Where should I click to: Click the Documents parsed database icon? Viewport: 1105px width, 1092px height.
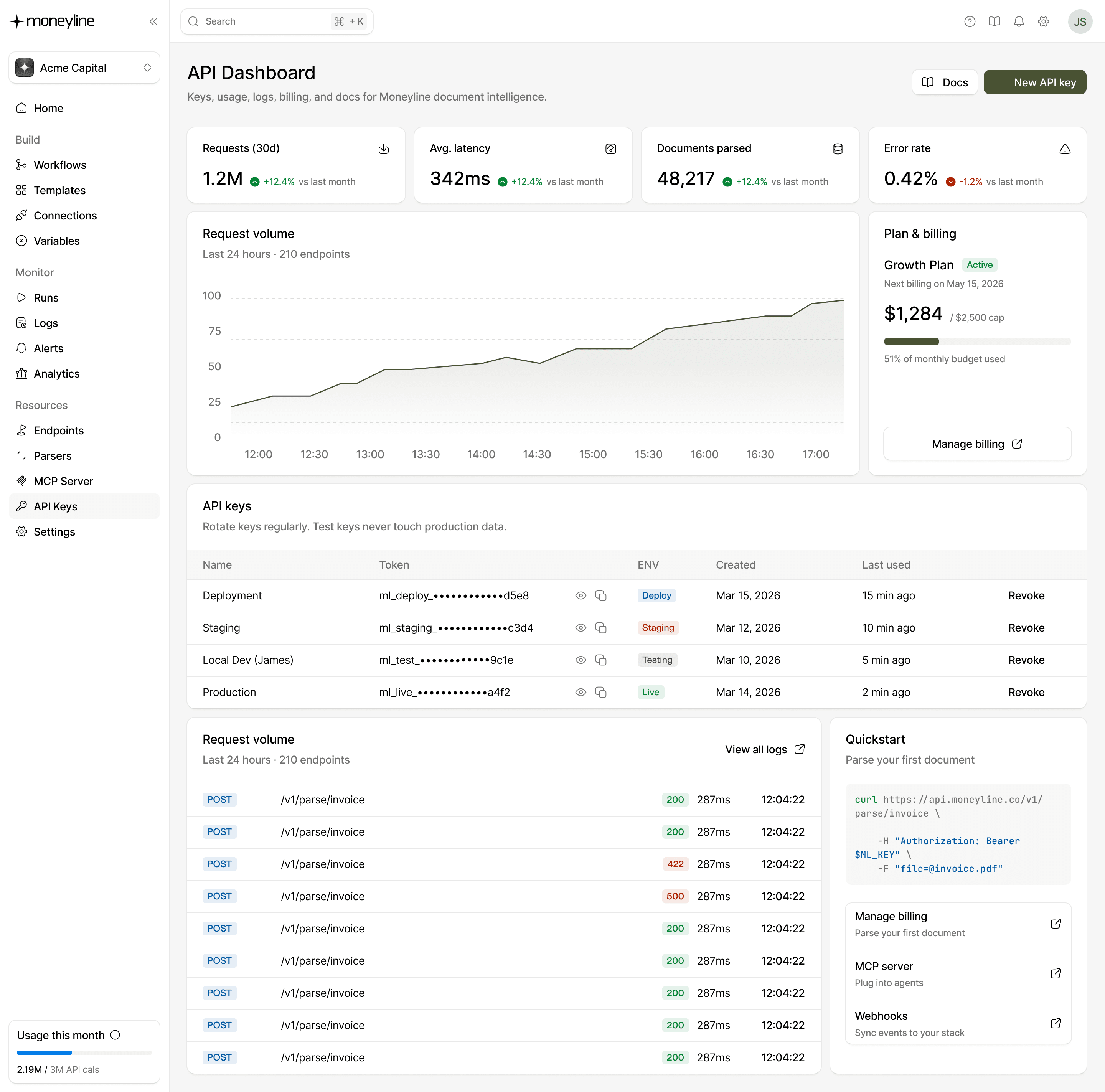tap(838, 149)
